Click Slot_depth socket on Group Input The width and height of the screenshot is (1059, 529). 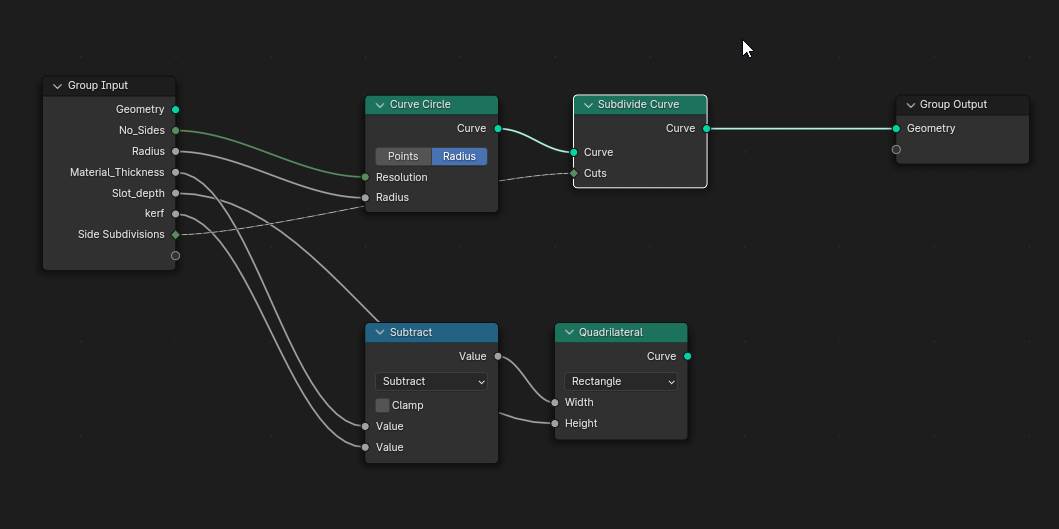click(176, 193)
